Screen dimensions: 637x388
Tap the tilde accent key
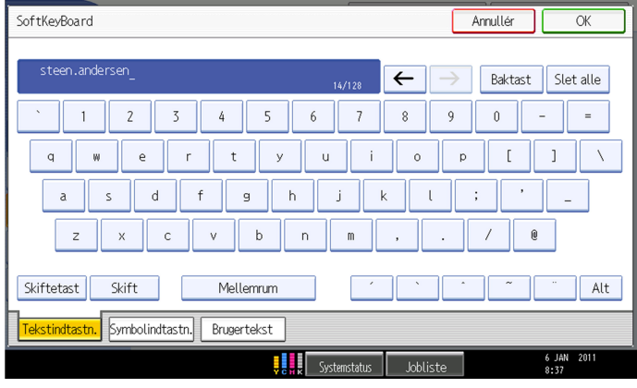[x=509, y=288]
